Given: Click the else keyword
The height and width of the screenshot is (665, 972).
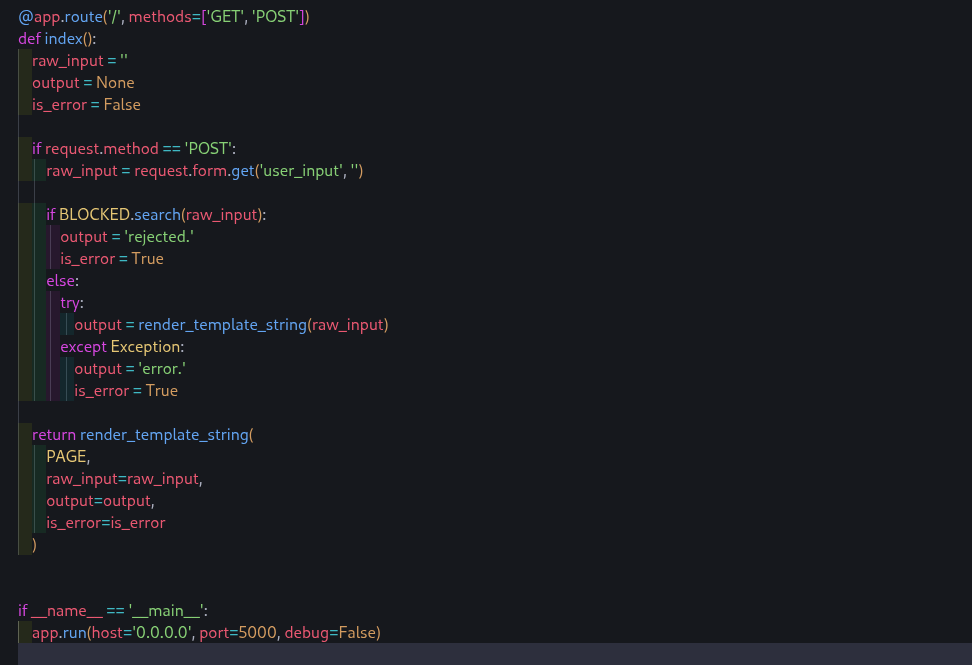Looking at the screenshot, I should [x=62, y=281].
